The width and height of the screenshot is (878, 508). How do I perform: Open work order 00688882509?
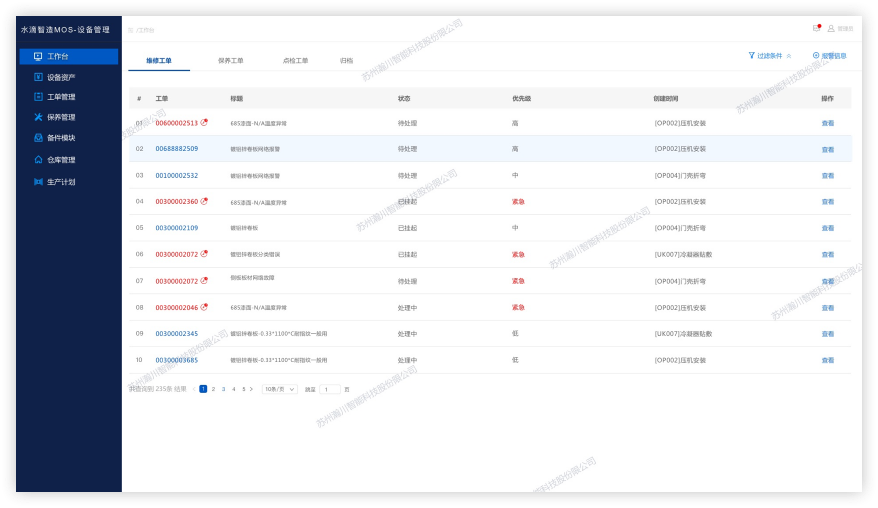177,149
